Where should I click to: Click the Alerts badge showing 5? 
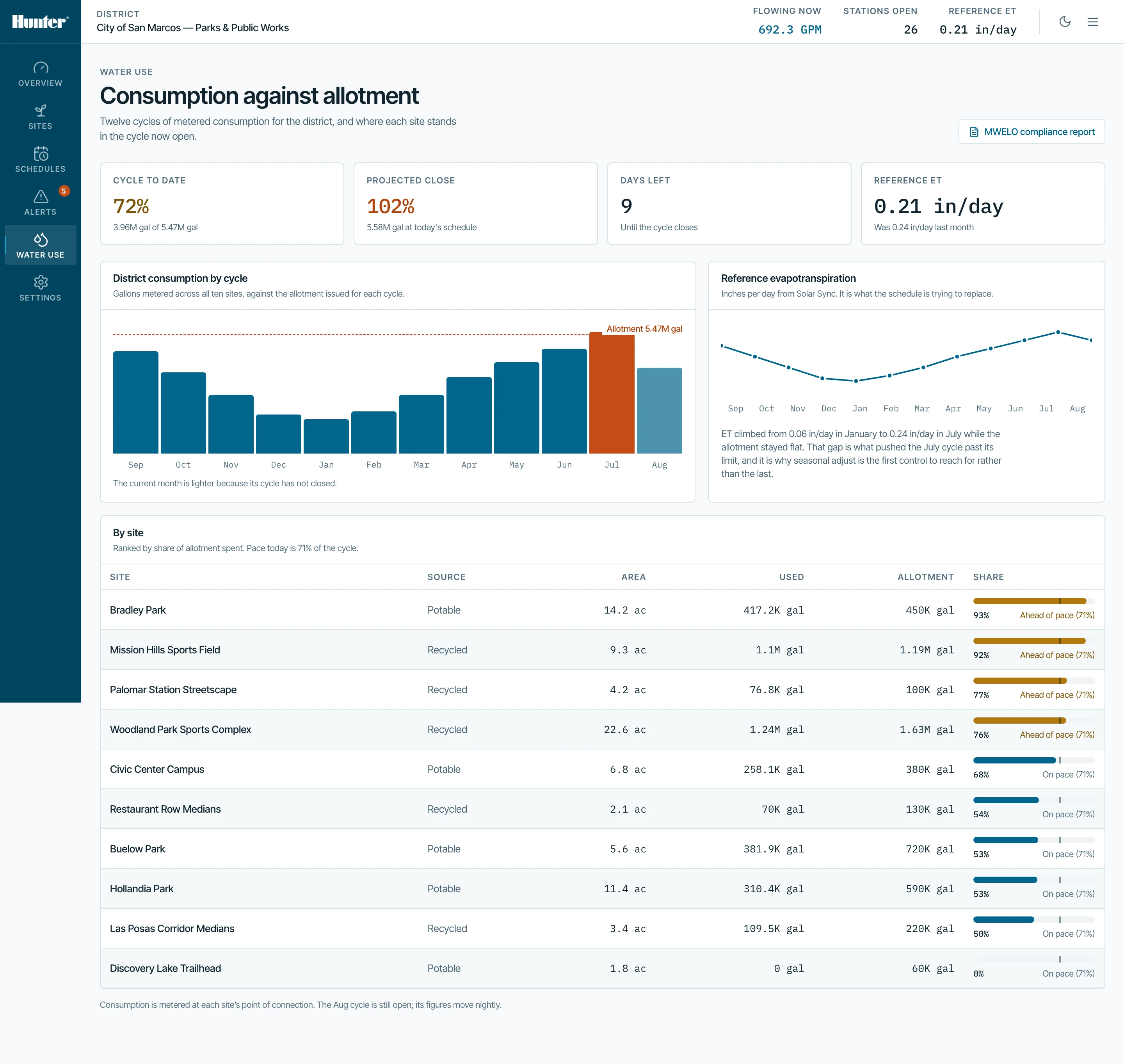coord(64,190)
